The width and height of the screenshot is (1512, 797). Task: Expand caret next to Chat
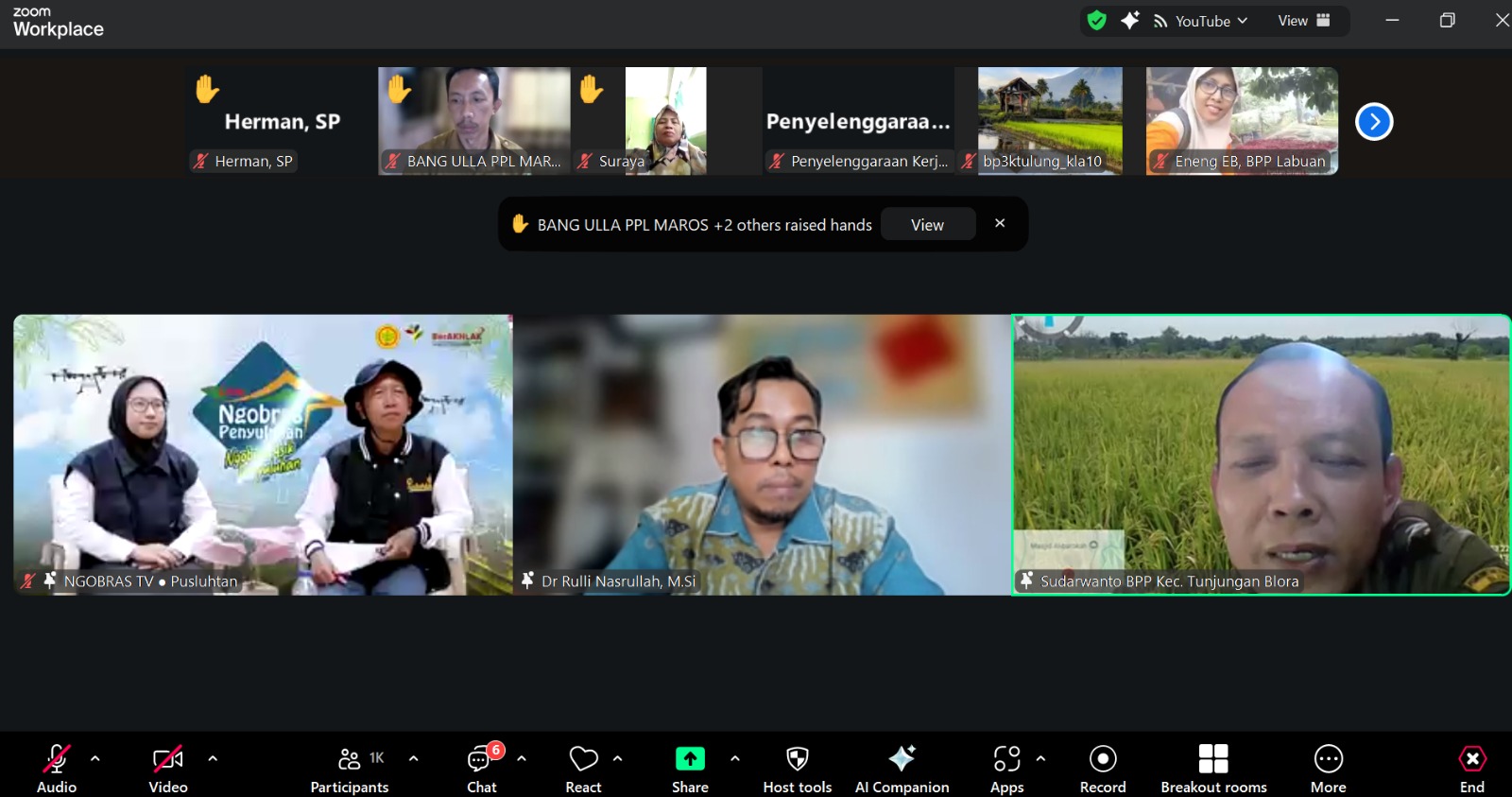(522, 758)
